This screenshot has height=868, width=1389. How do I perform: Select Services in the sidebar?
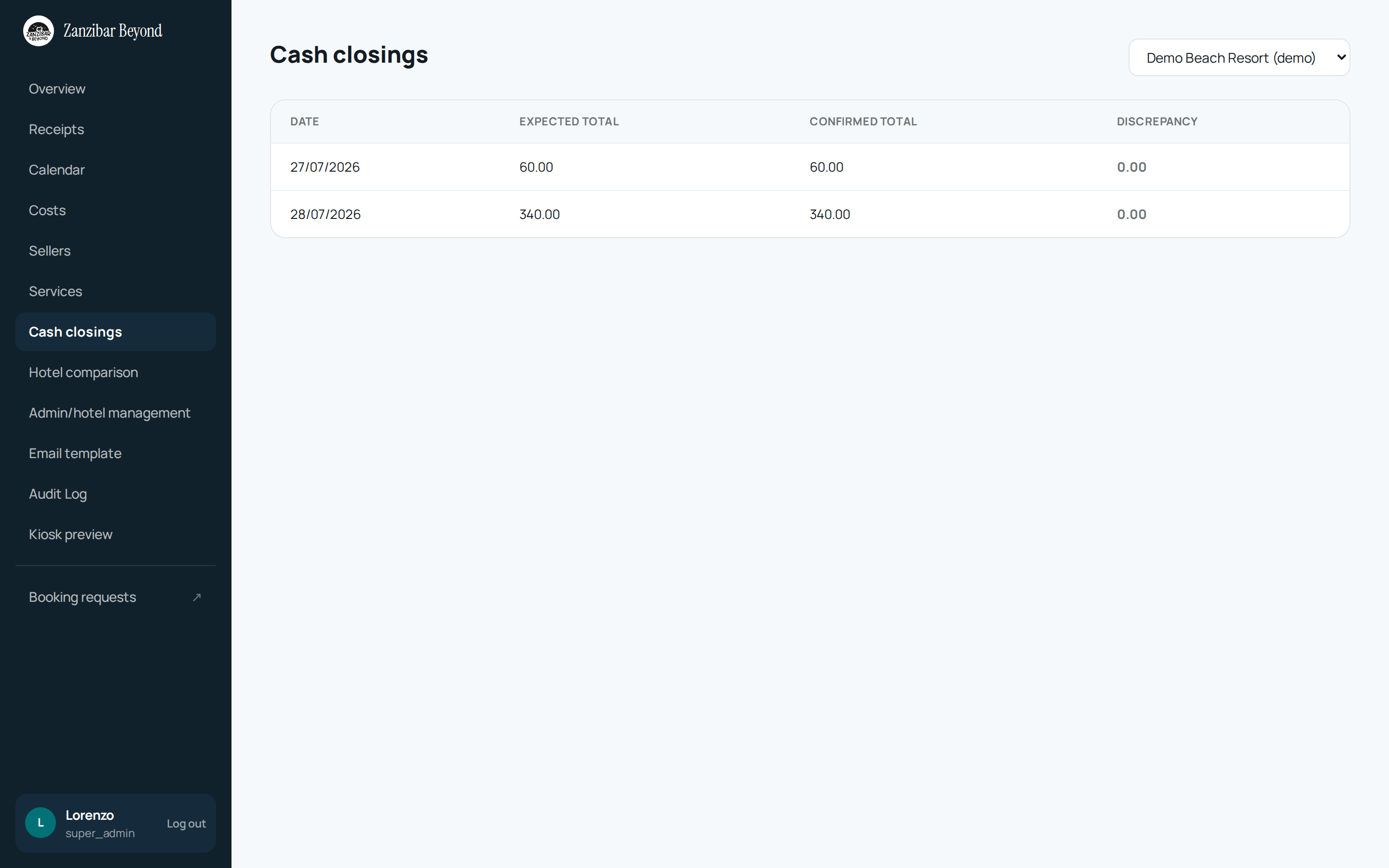[115, 291]
